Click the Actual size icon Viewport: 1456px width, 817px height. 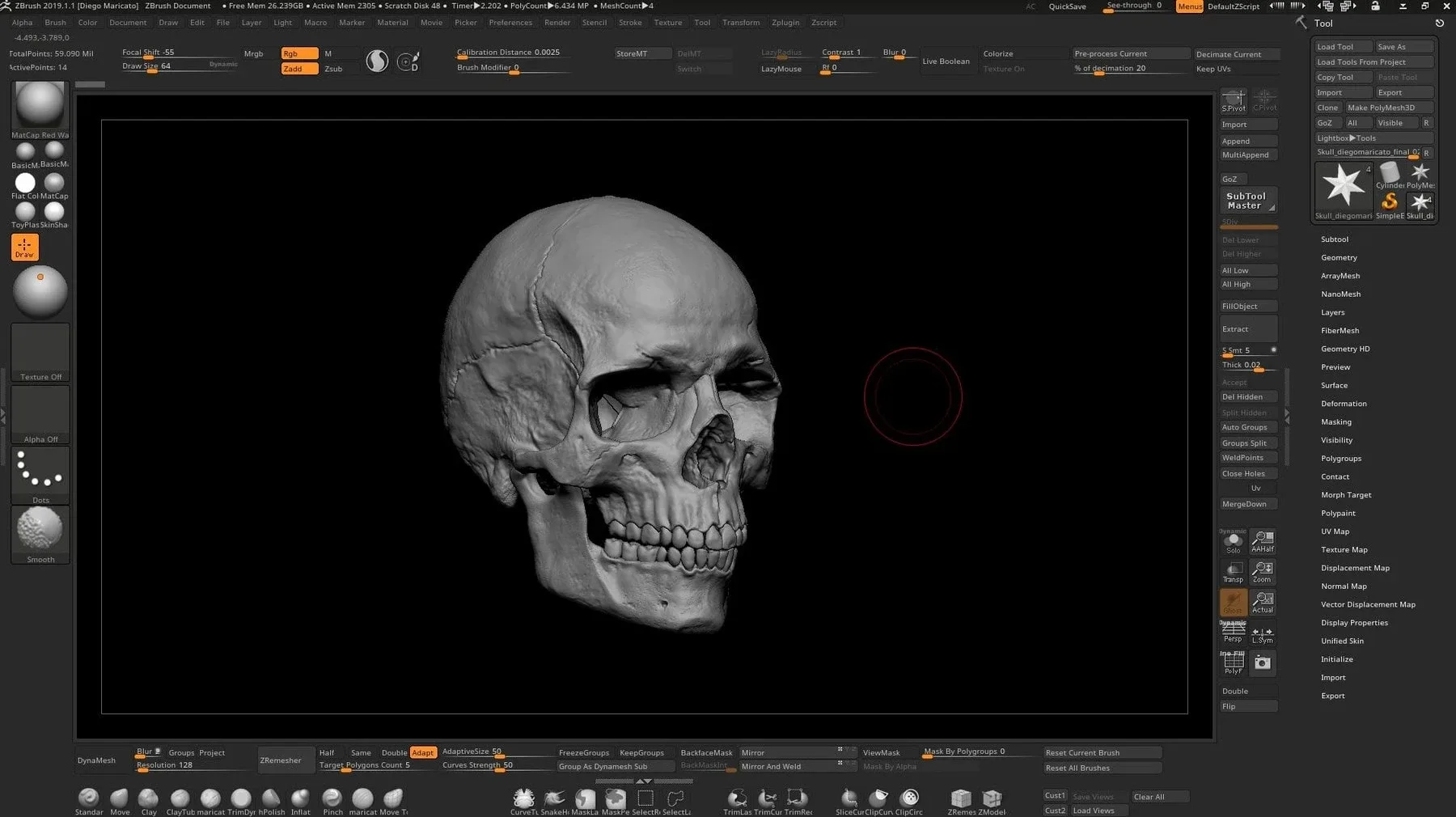tap(1263, 602)
